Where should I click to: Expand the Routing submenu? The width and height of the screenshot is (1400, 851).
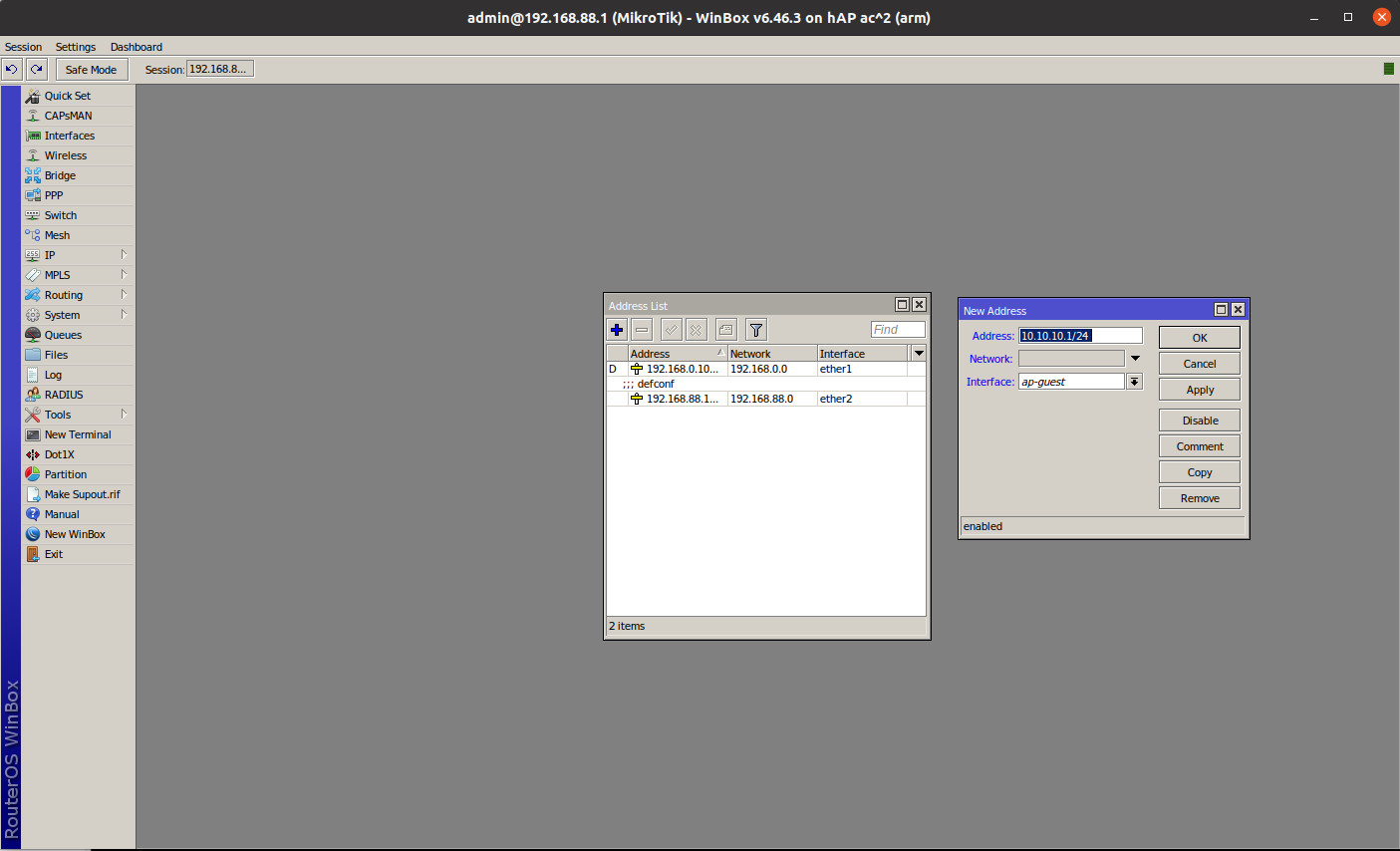tap(78, 295)
